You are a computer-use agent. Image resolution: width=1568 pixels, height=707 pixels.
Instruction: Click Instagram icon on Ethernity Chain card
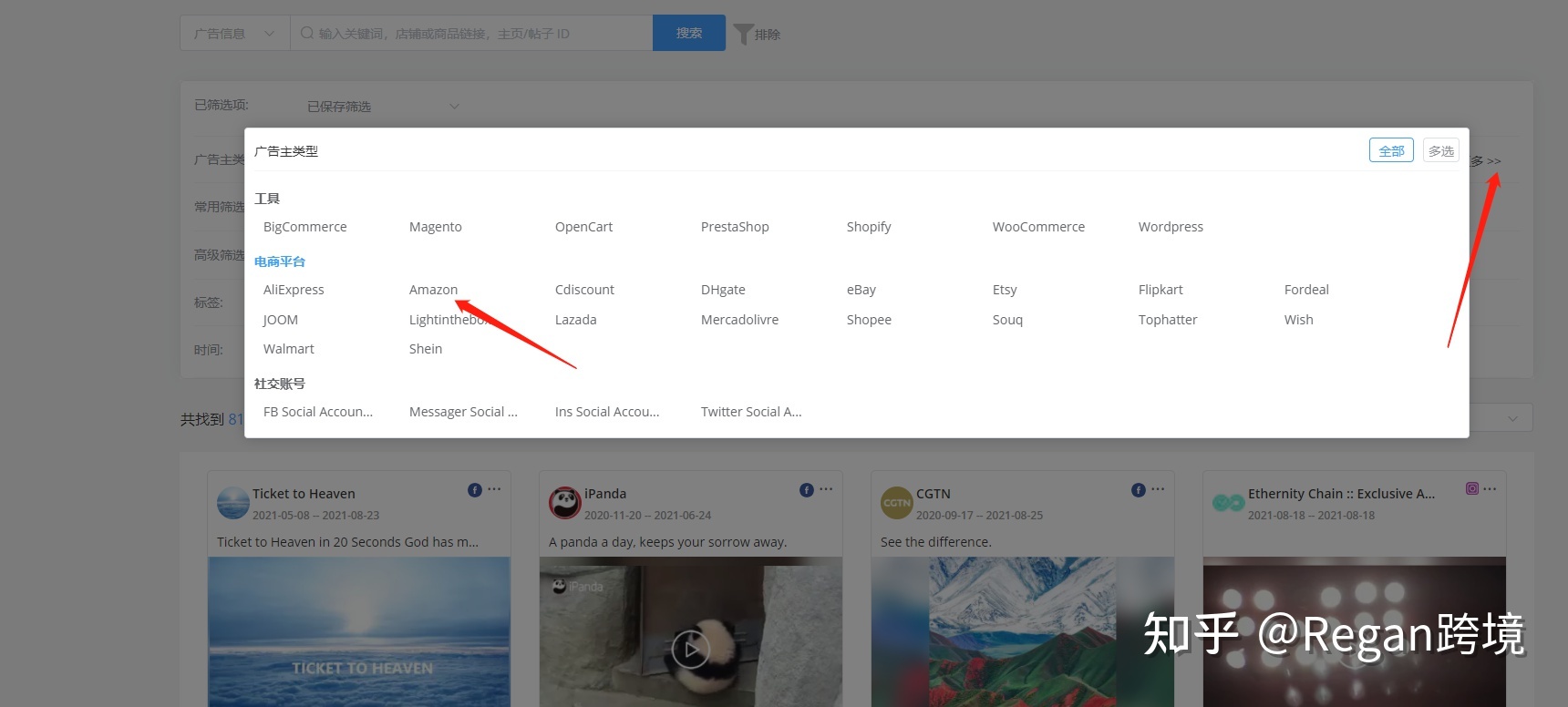click(x=1471, y=489)
